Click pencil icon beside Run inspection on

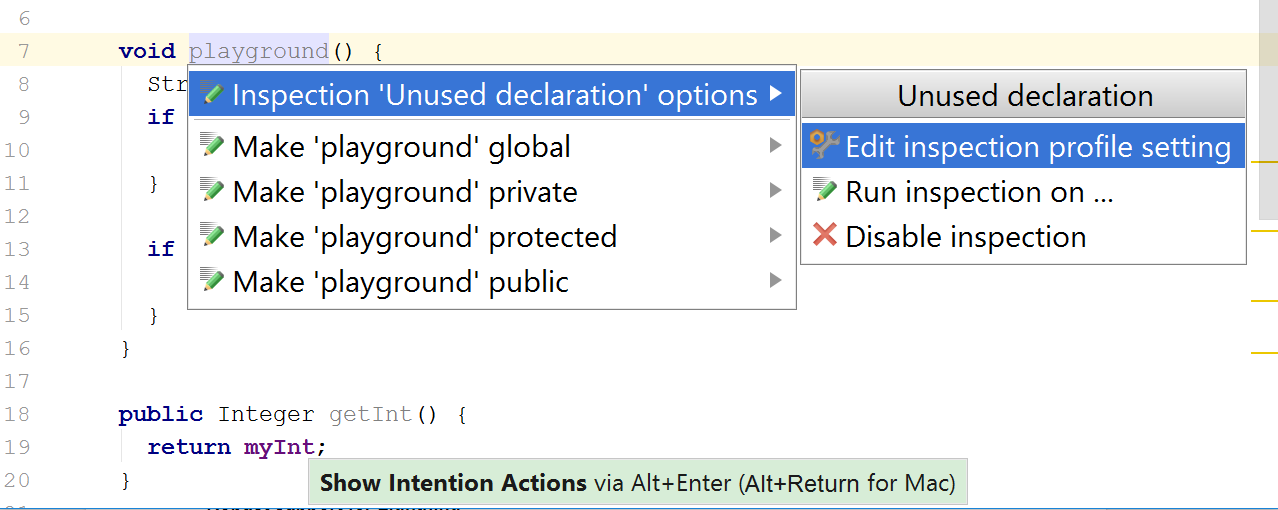click(x=824, y=191)
